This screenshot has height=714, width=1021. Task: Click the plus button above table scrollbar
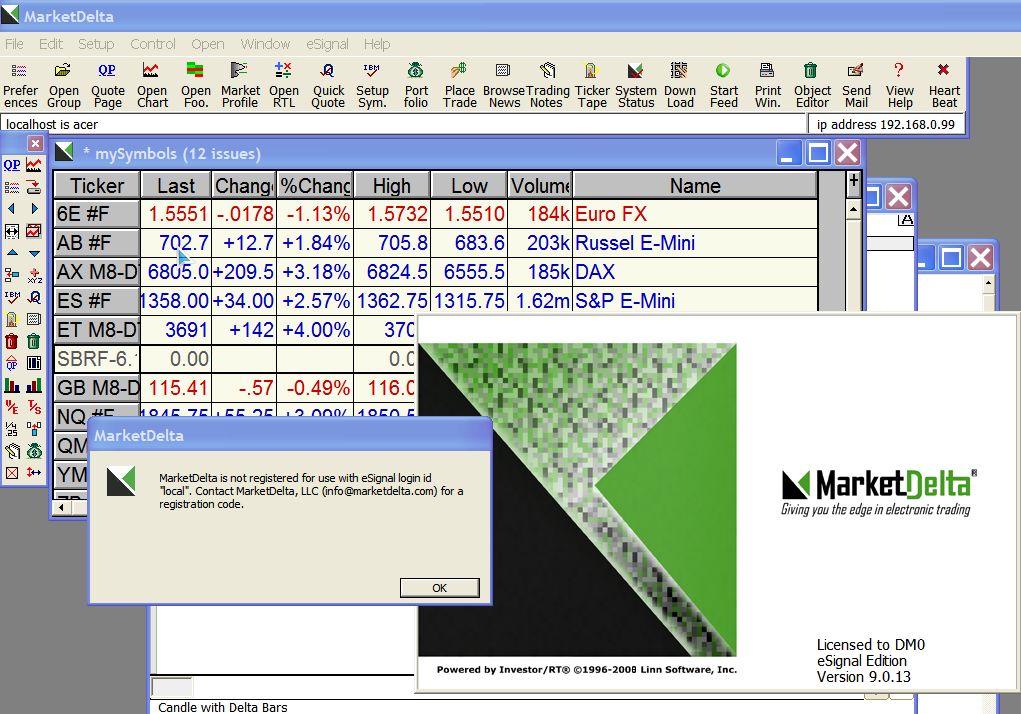point(853,181)
